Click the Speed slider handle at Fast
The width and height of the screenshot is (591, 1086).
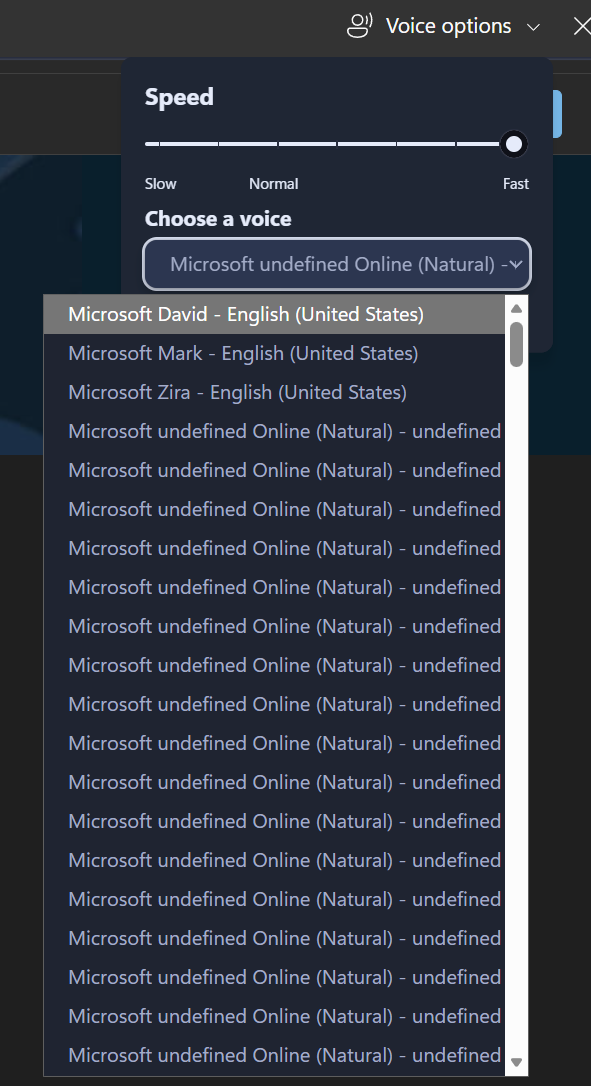pos(513,144)
